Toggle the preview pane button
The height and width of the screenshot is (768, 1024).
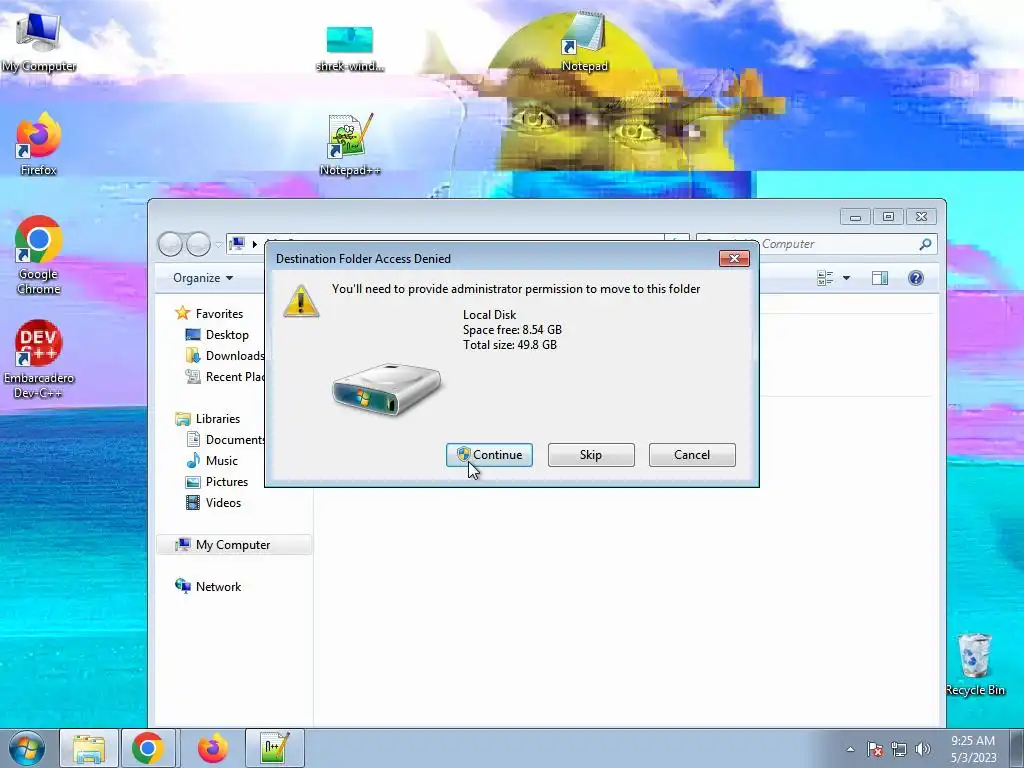tap(880, 278)
